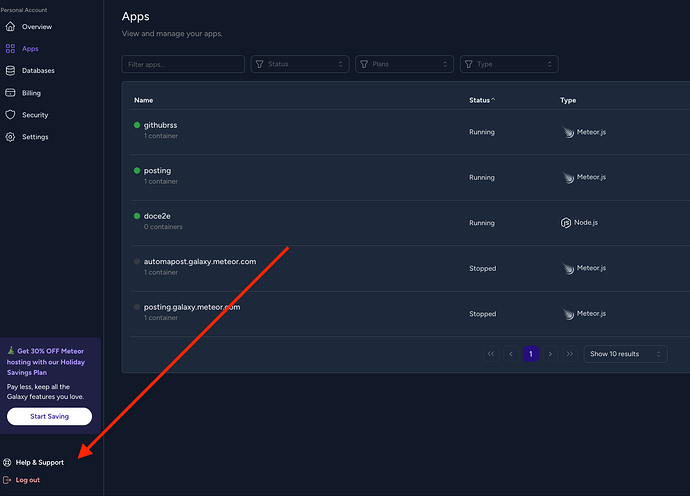Screen dimensions: 690x496
Task: Click the Node.js icon for doce2e
Action: click(566, 223)
